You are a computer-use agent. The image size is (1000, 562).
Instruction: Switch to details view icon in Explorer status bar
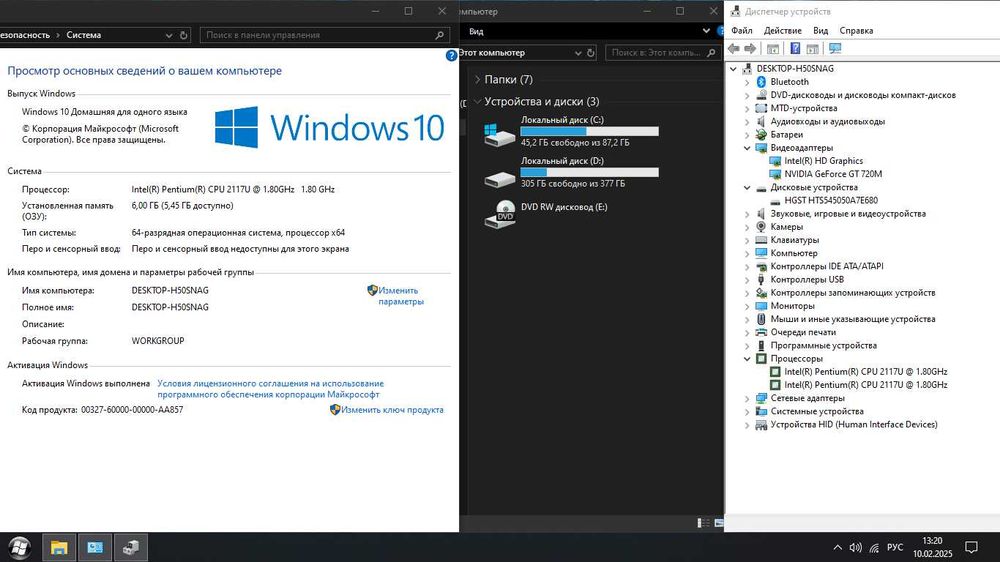click(703, 523)
